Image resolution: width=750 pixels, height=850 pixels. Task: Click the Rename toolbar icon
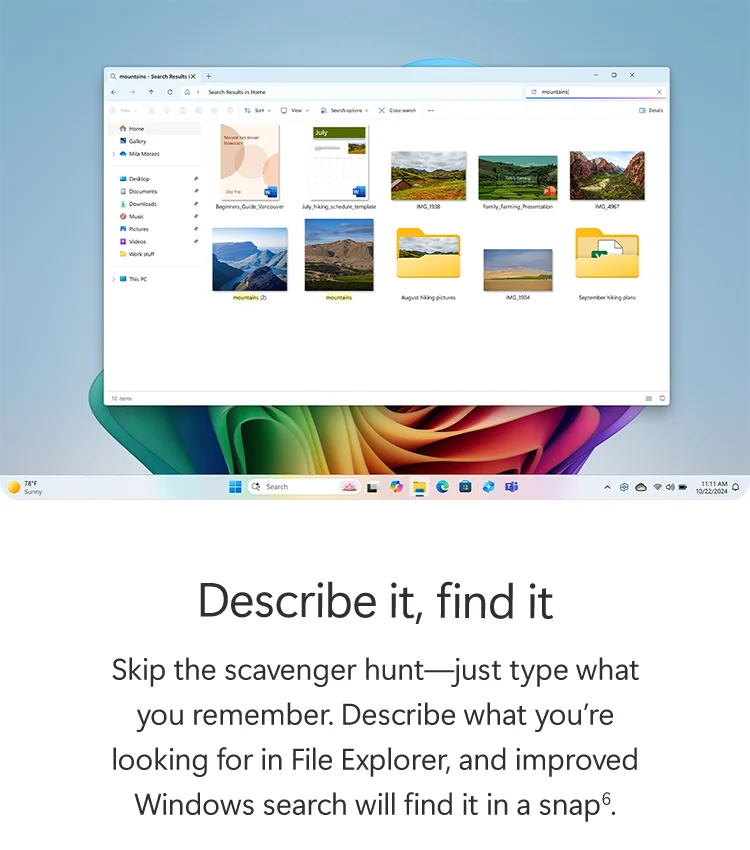point(199,111)
